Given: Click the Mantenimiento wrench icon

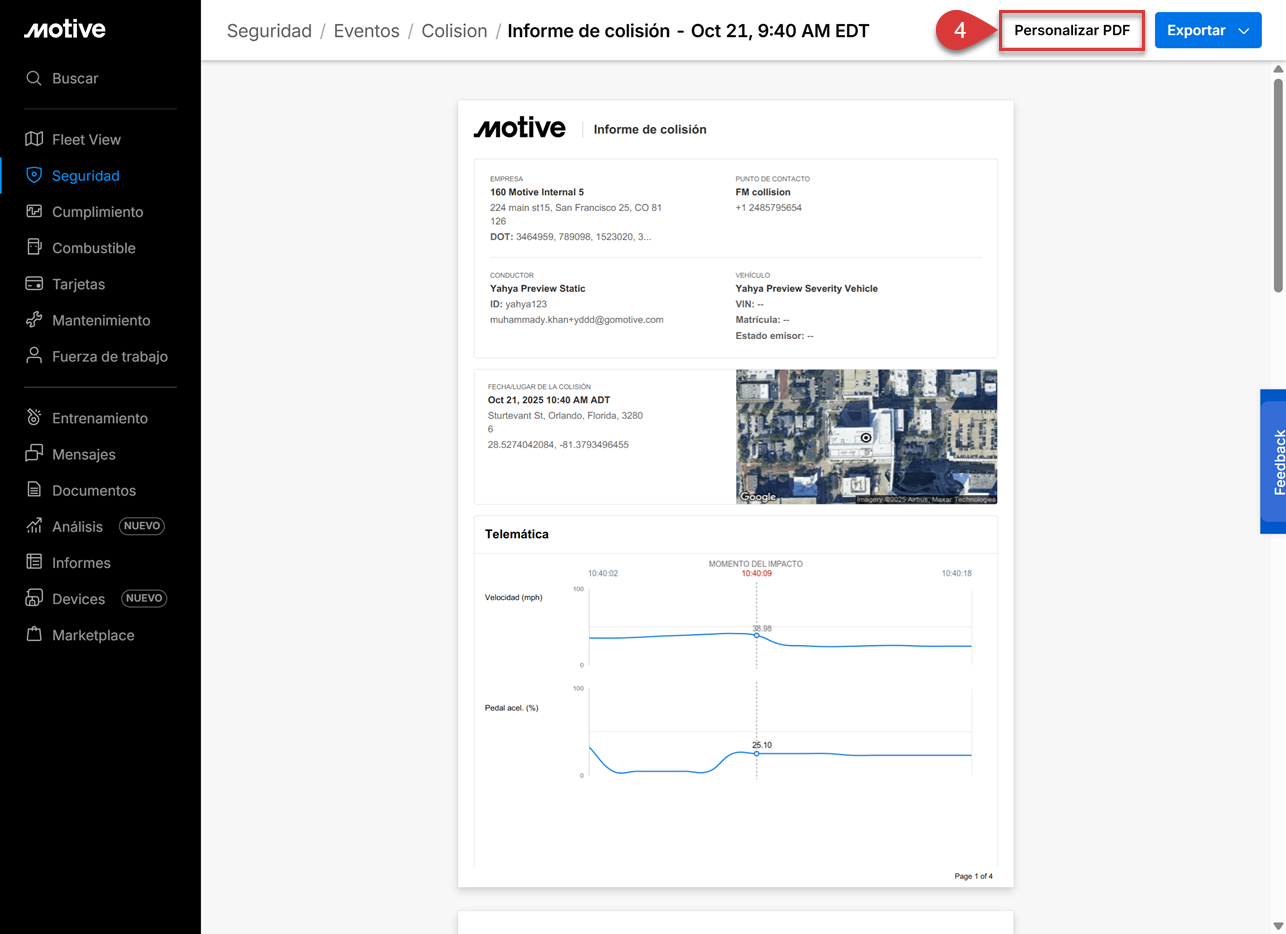Looking at the screenshot, I should point(34,320).
